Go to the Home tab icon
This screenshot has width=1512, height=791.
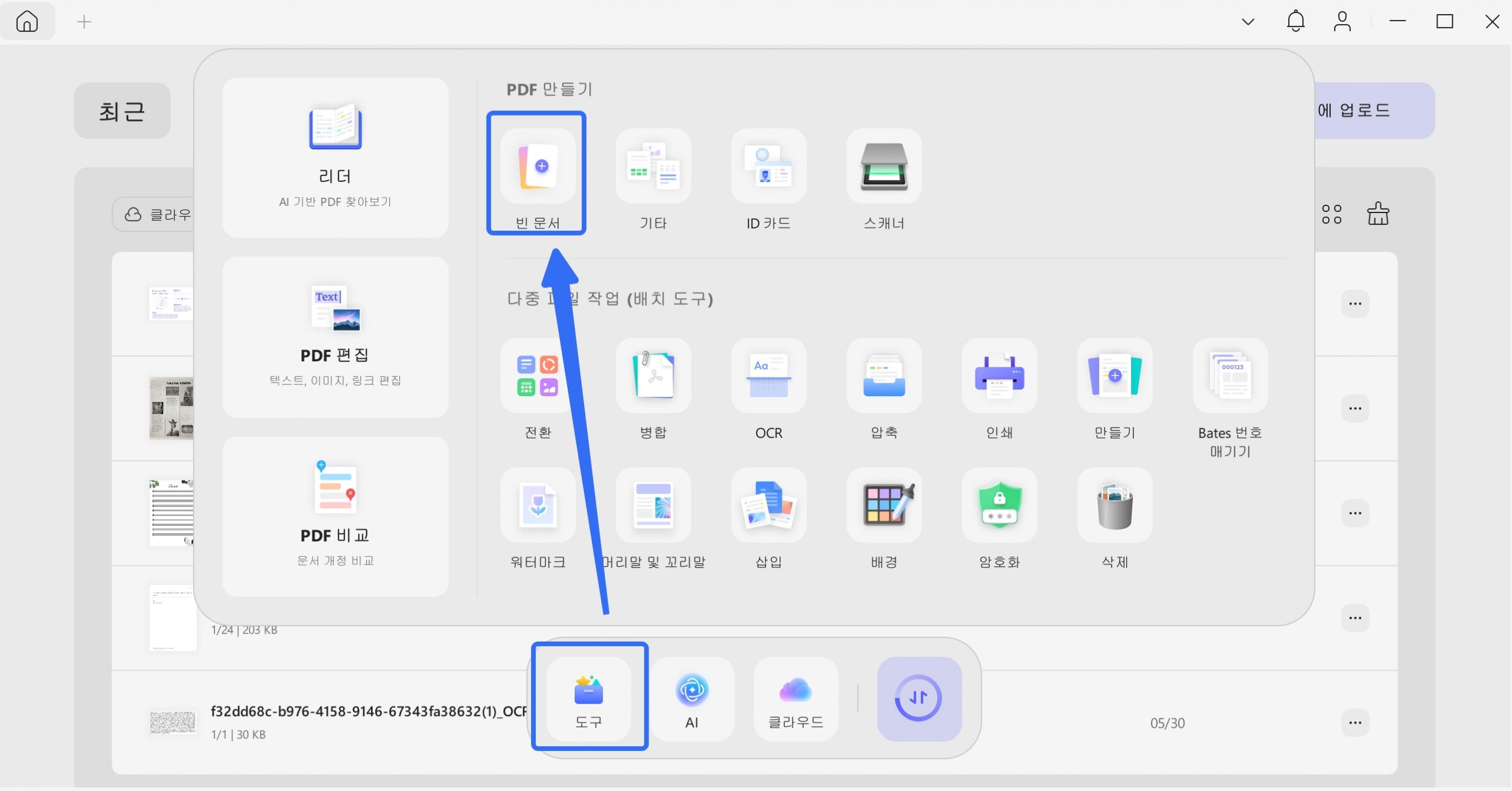(27, 22)
